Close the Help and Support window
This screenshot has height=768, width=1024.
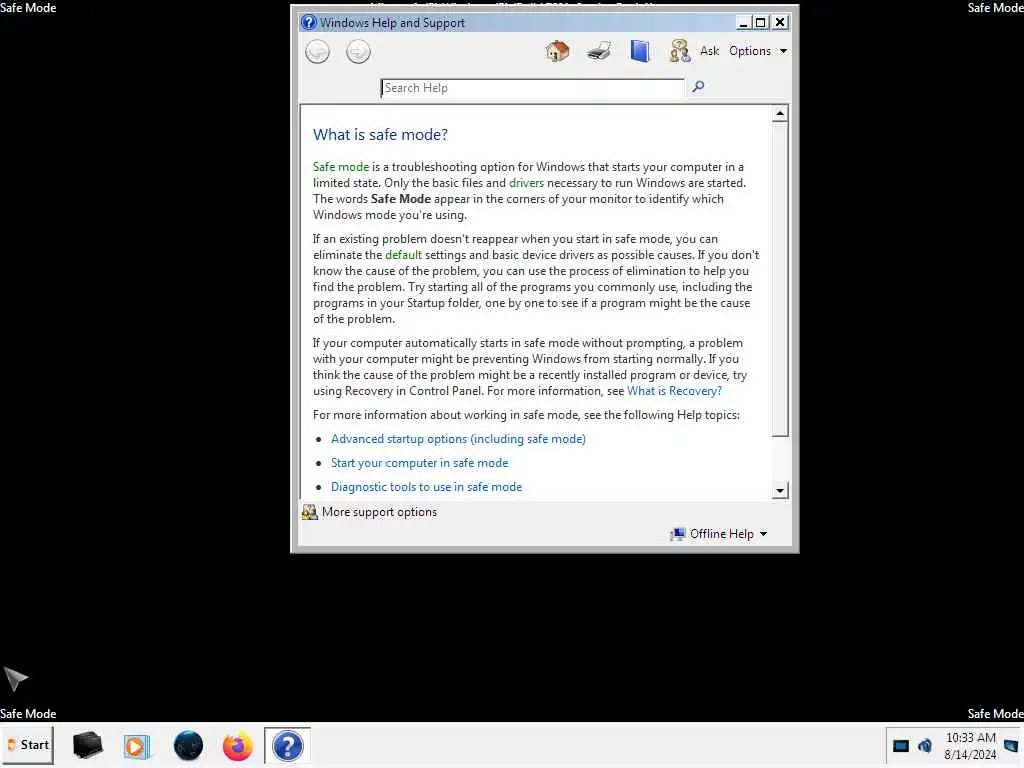(780, 22)
